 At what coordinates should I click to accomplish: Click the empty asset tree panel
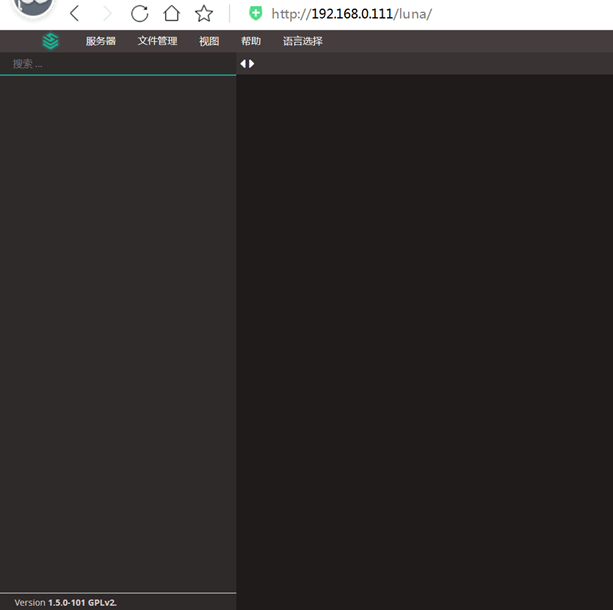click(118, 330)
